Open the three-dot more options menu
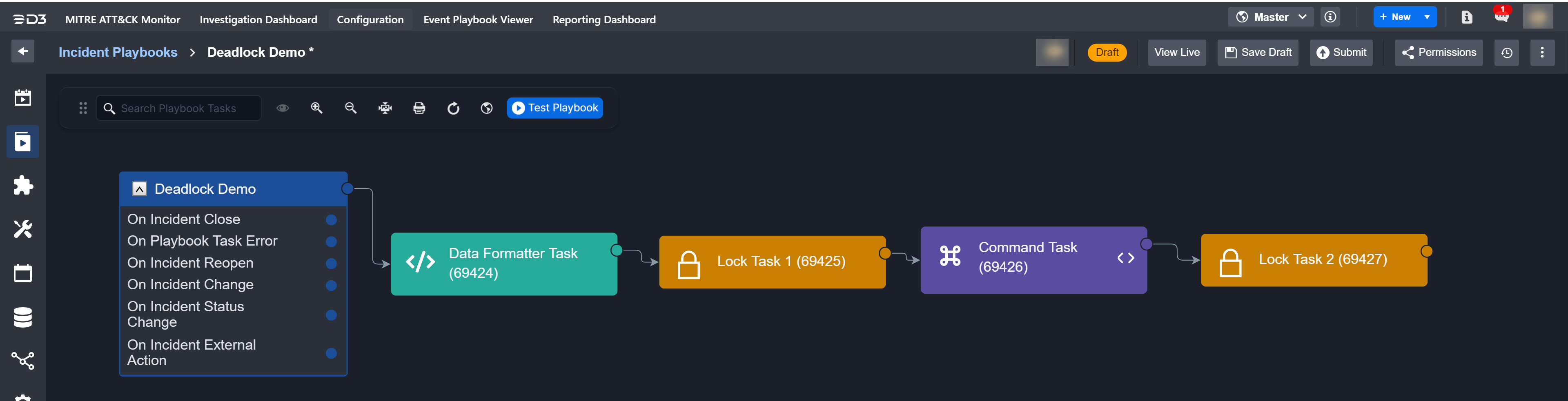The image size is (1568, 401). pos(1542,52)
